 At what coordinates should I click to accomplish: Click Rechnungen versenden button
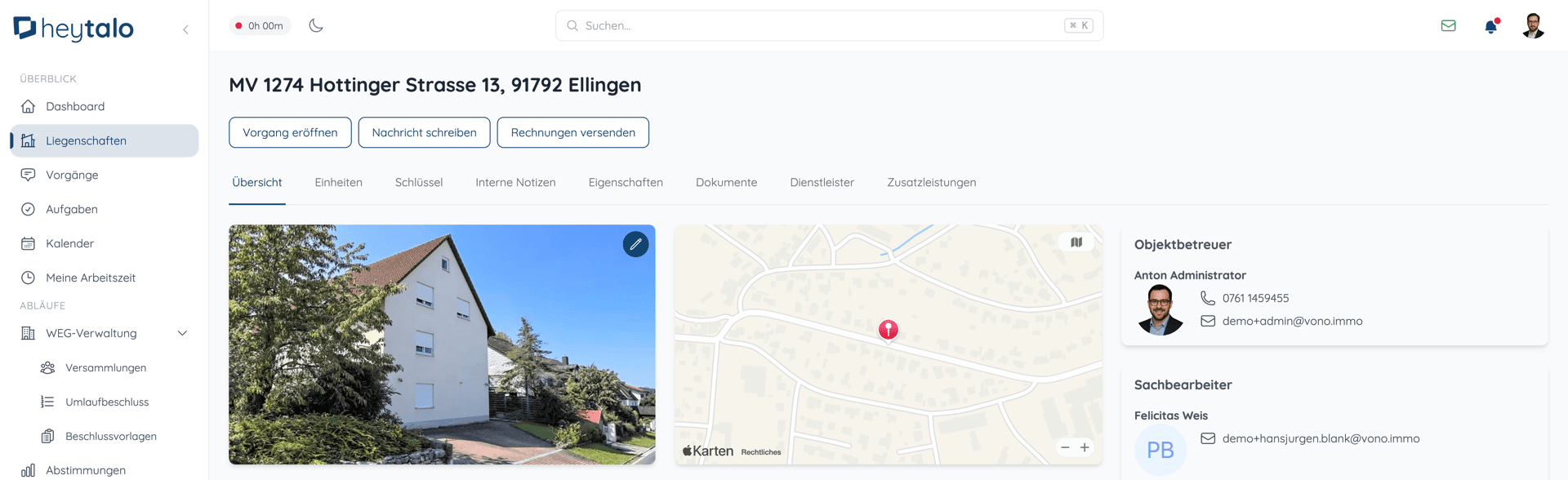pos(572,133)
